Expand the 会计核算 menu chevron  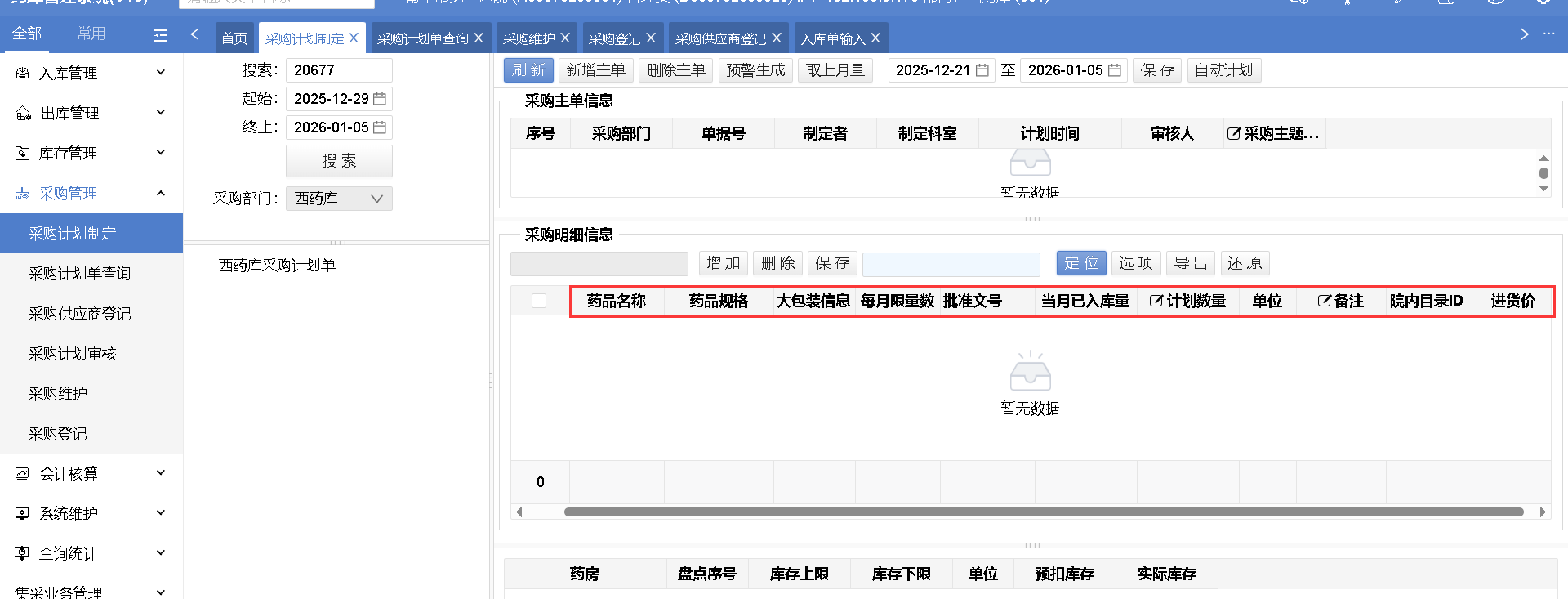pos(161,472)
